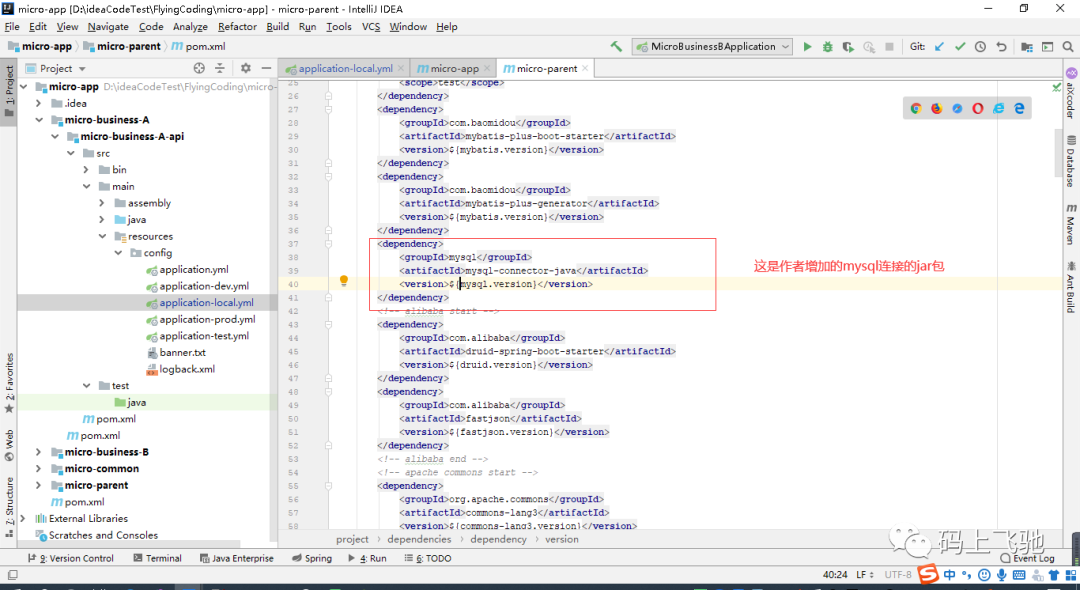
Task: Open the LF line separator selector
Action: tap(865, 574)
